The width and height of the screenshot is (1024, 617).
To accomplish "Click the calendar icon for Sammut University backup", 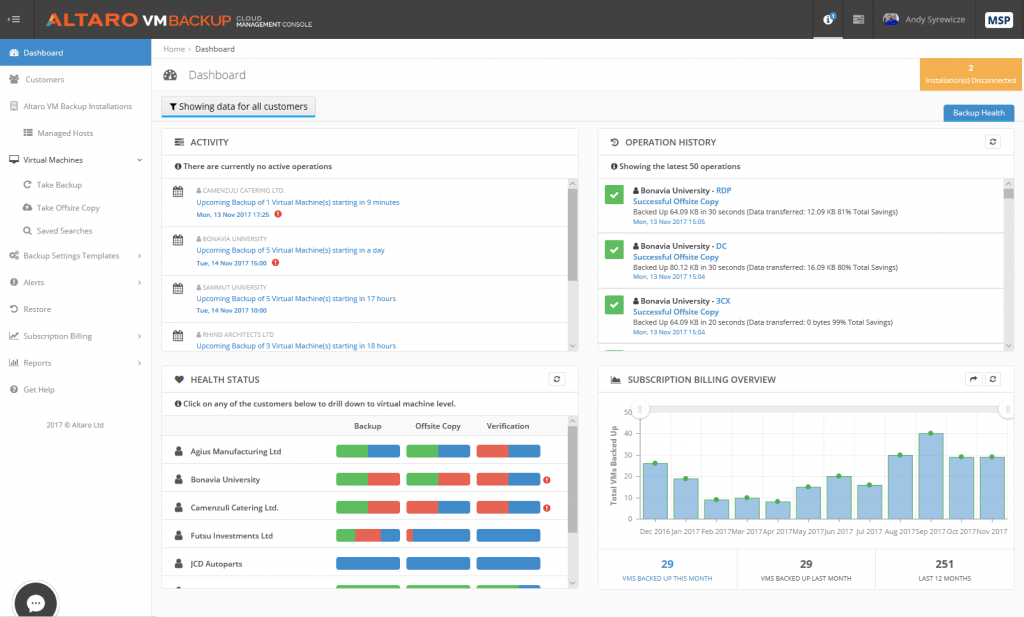I will (178, 288).
